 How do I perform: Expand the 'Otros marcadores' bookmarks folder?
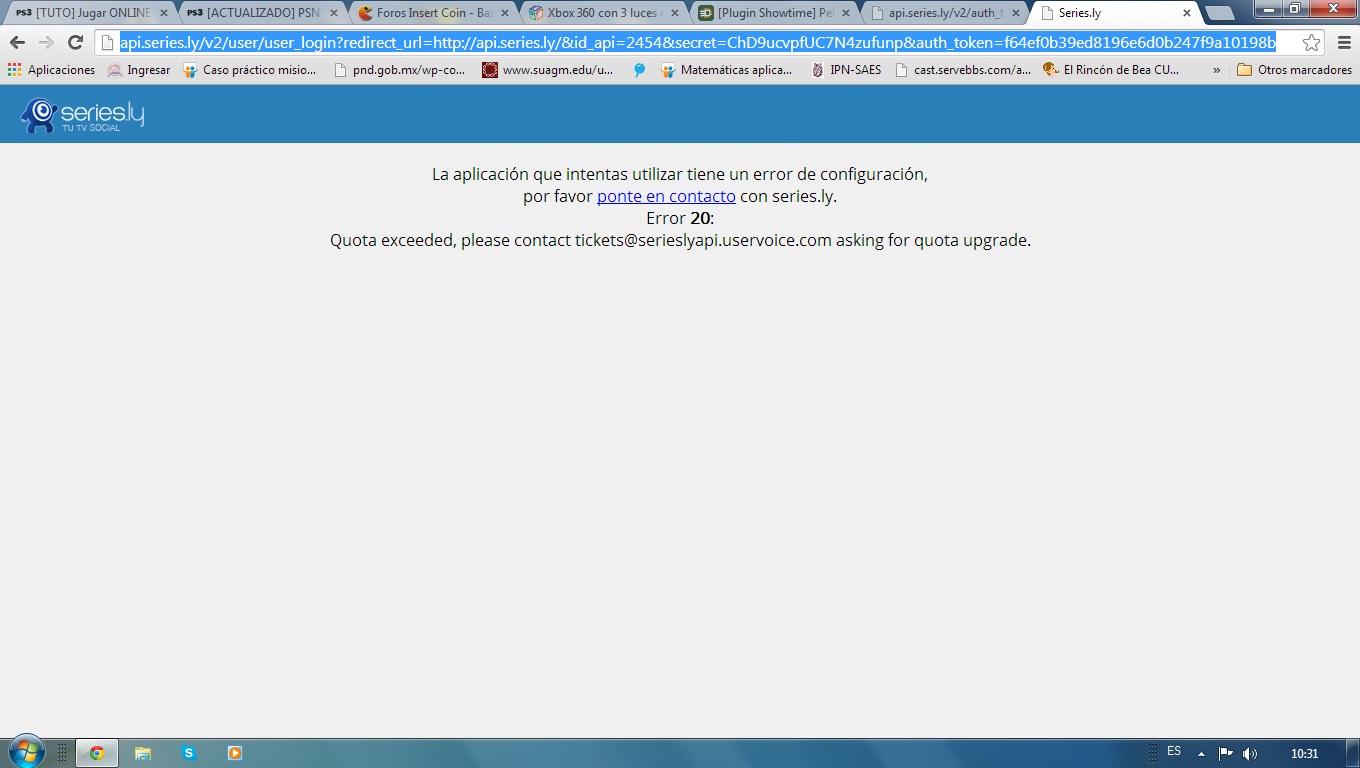pos(1294,70)
